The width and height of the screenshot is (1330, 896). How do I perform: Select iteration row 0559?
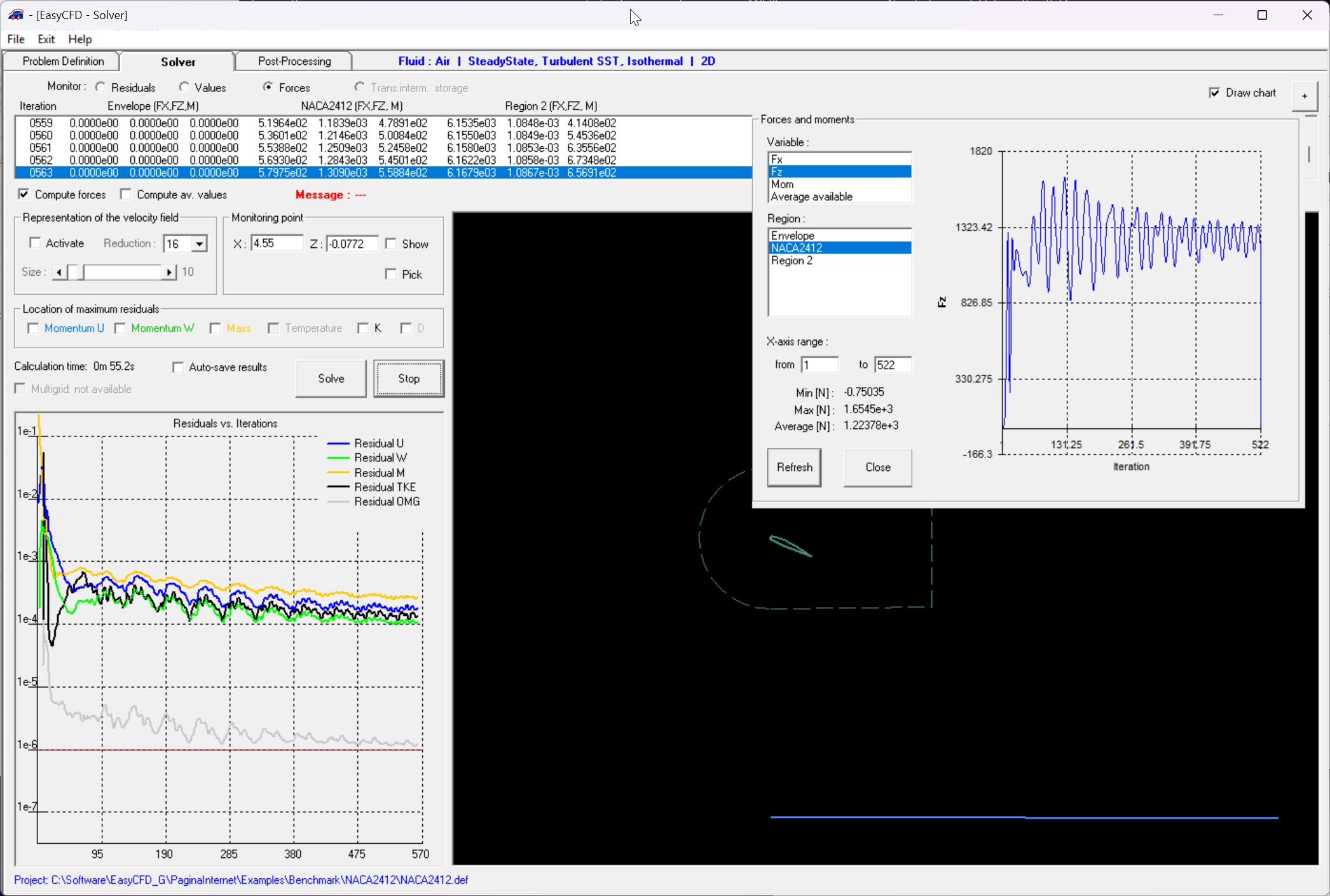tap(383, 123)
